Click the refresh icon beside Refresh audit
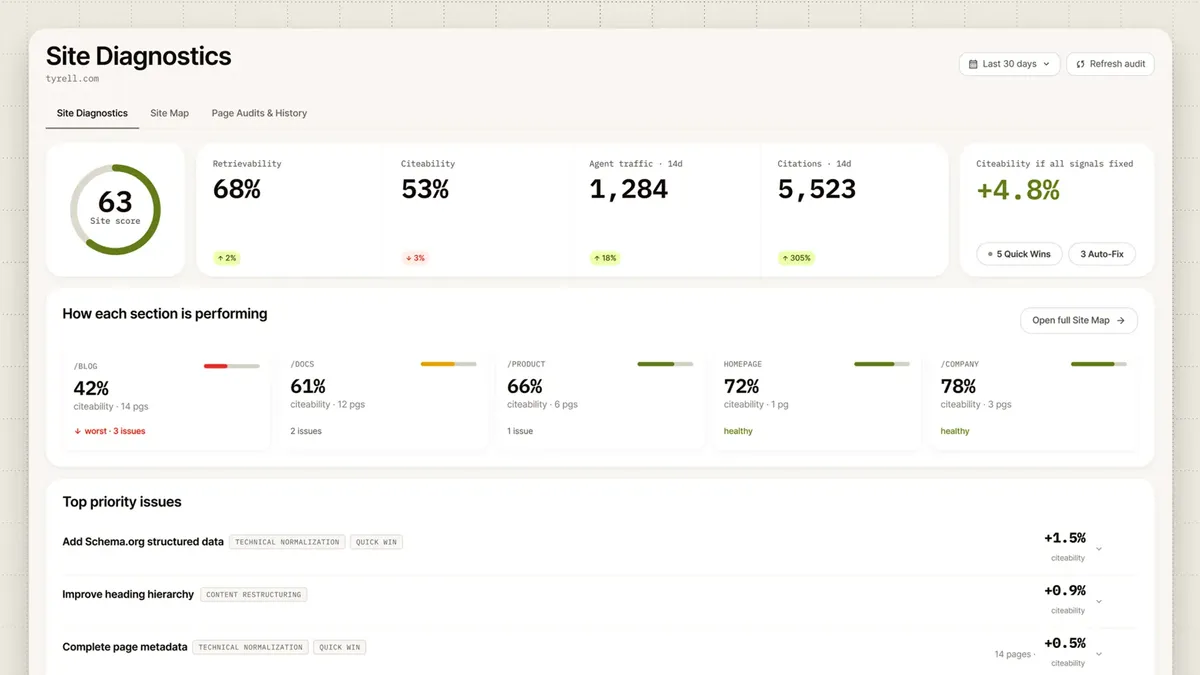 pyautogui.click(x=1080, y=64)
